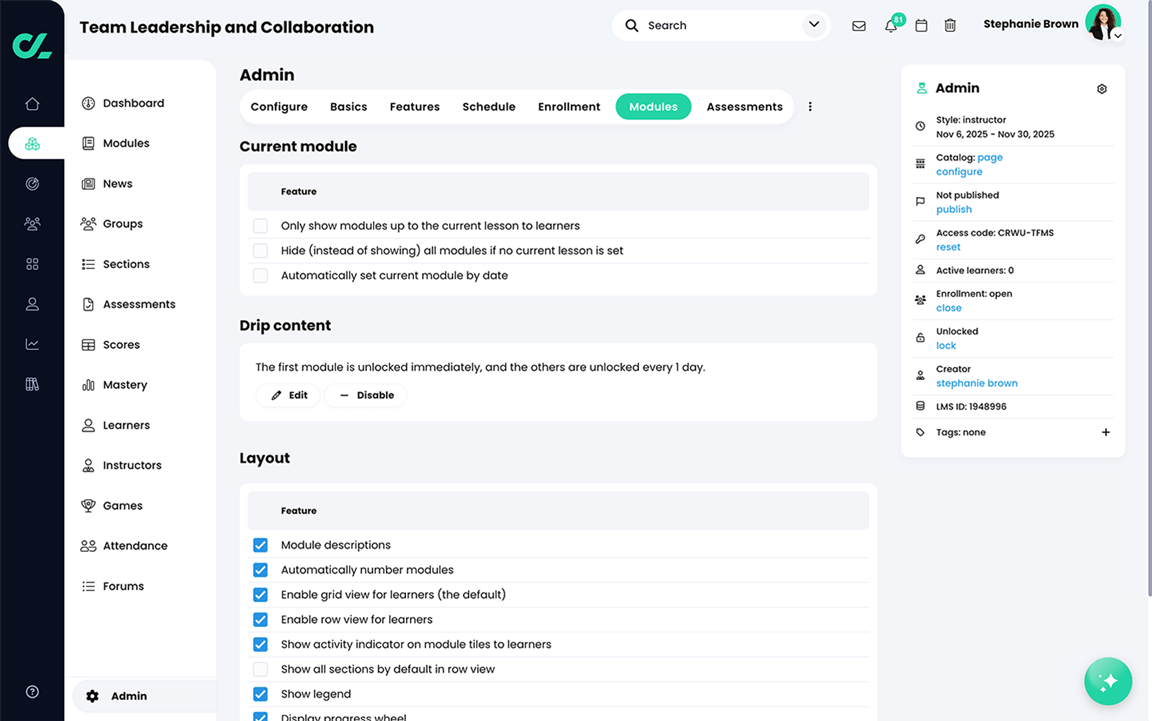Open the calendar icon in top bar
1152x721 pixels.
(x=920, y=25)
